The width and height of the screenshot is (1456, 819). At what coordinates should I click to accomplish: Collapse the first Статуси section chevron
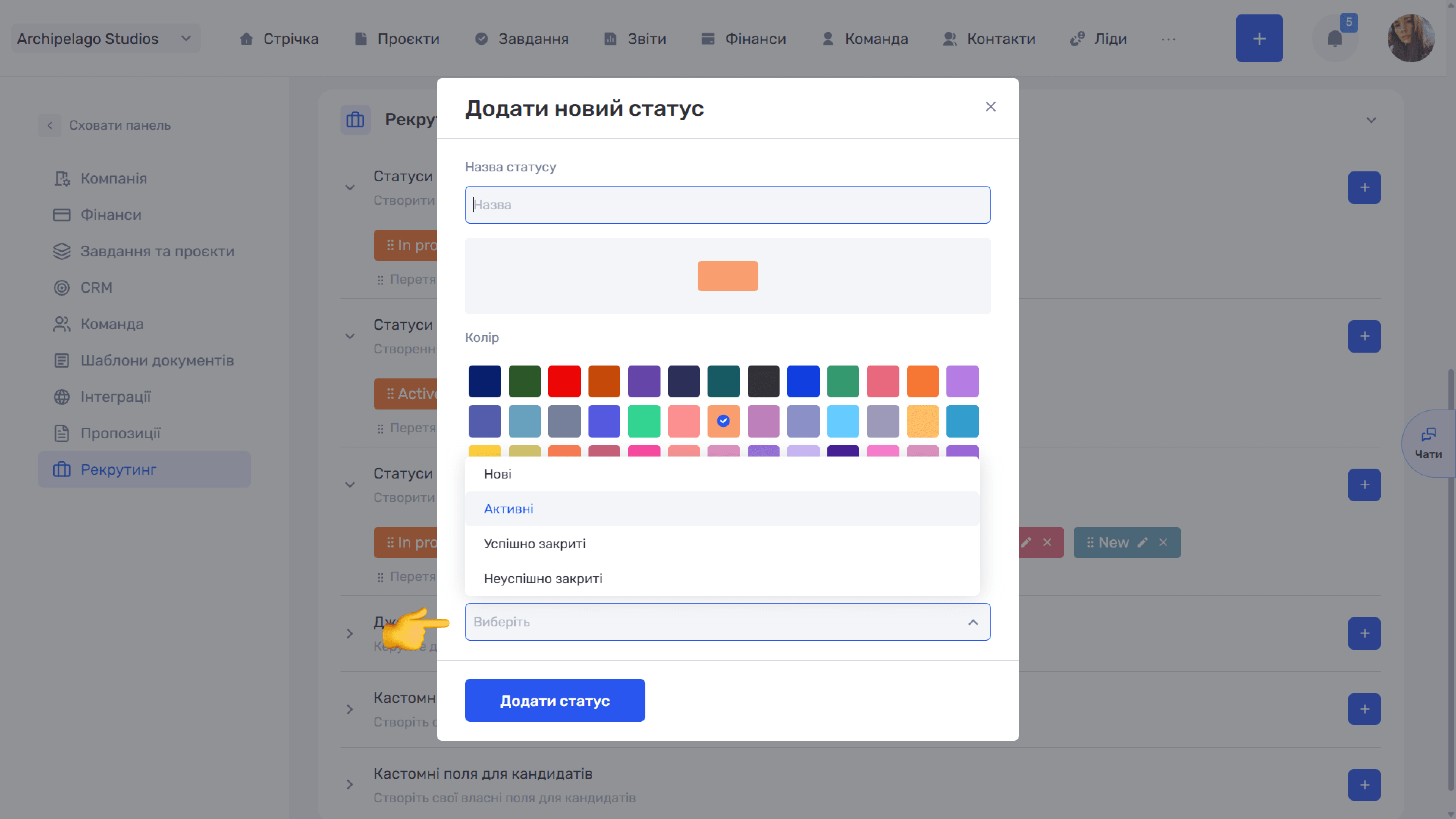coord(350,188)
